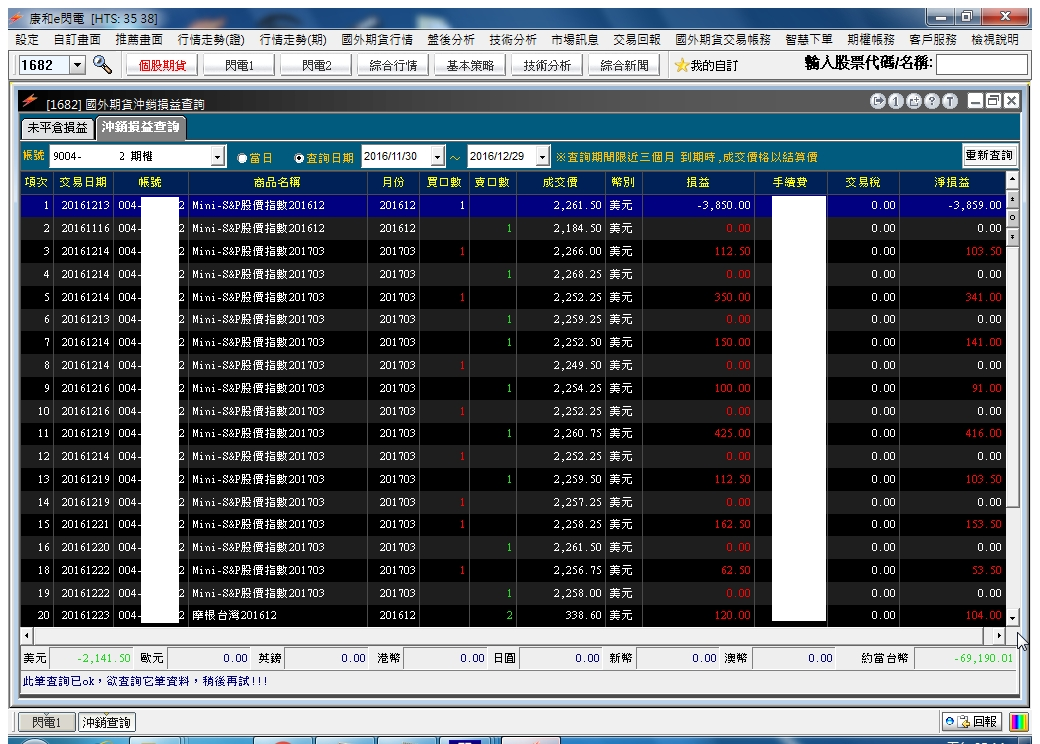1040x744 pixels.
Task: Open the 交易回報 menu
Action: pos(637,40)
